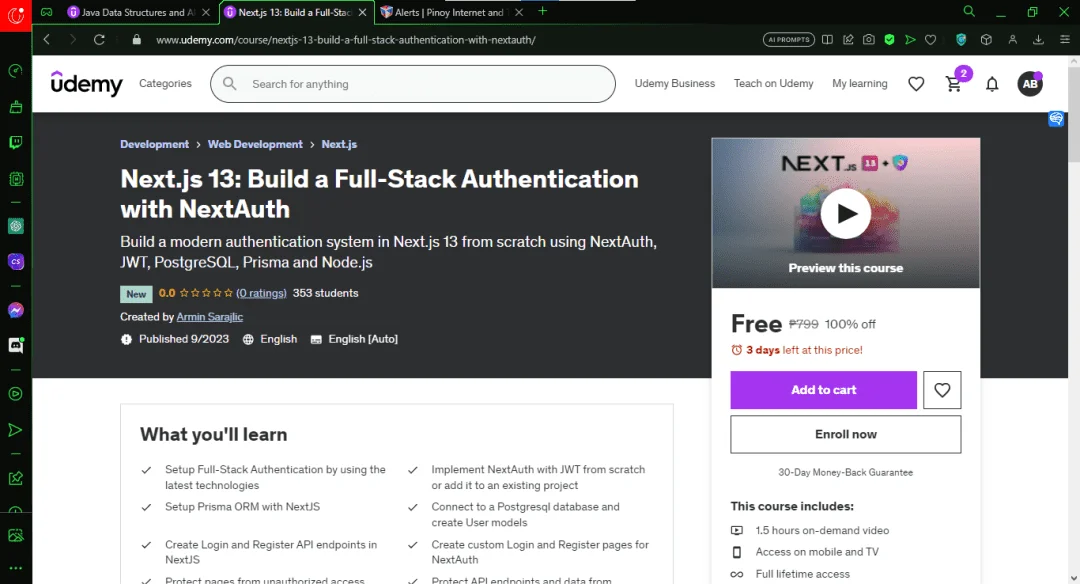The image size is (1080, 584).
Task: Add page to bookmarks heart in address bar
Action: (931, 40)
